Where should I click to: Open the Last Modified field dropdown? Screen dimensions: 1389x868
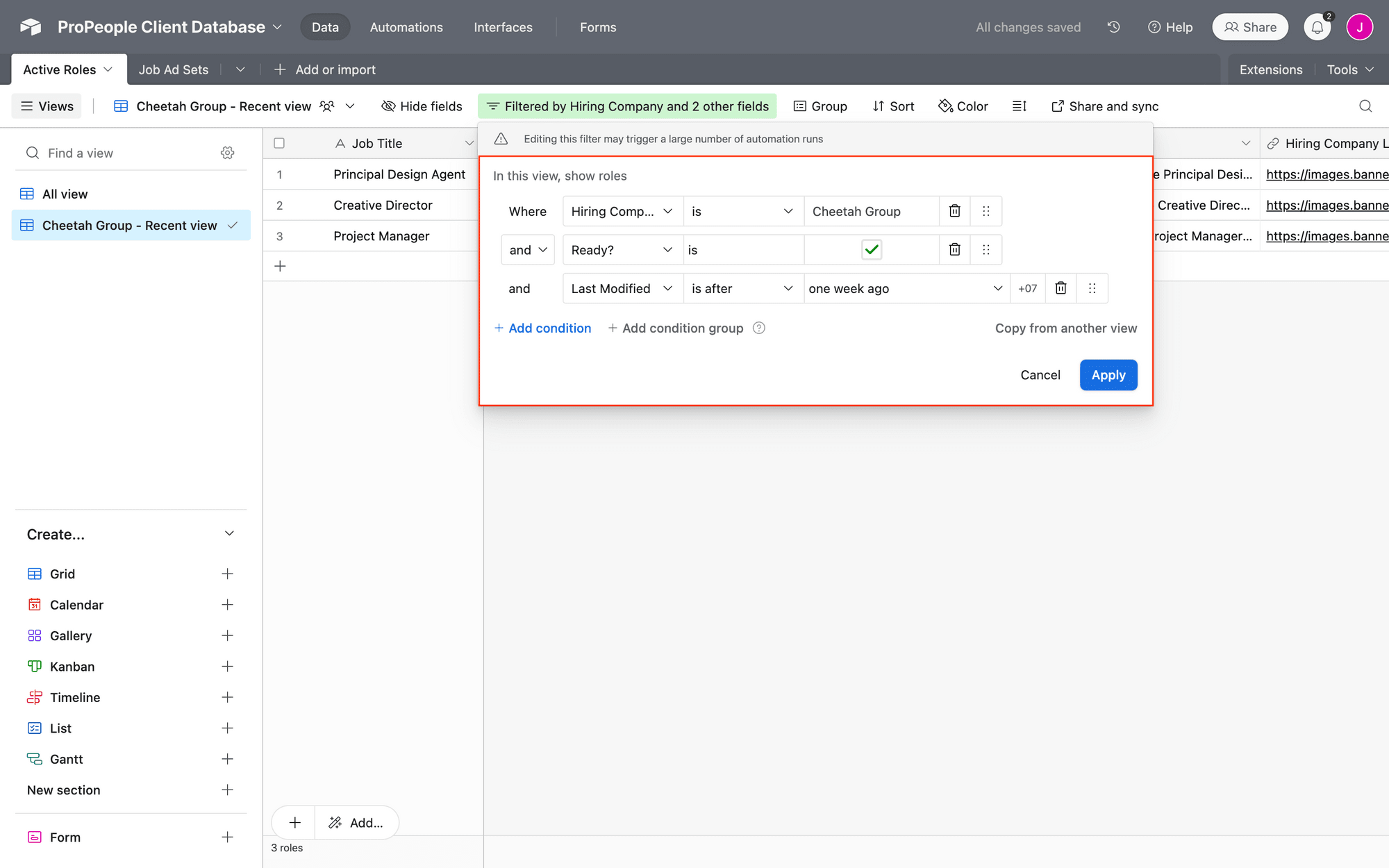coord(622,288)
